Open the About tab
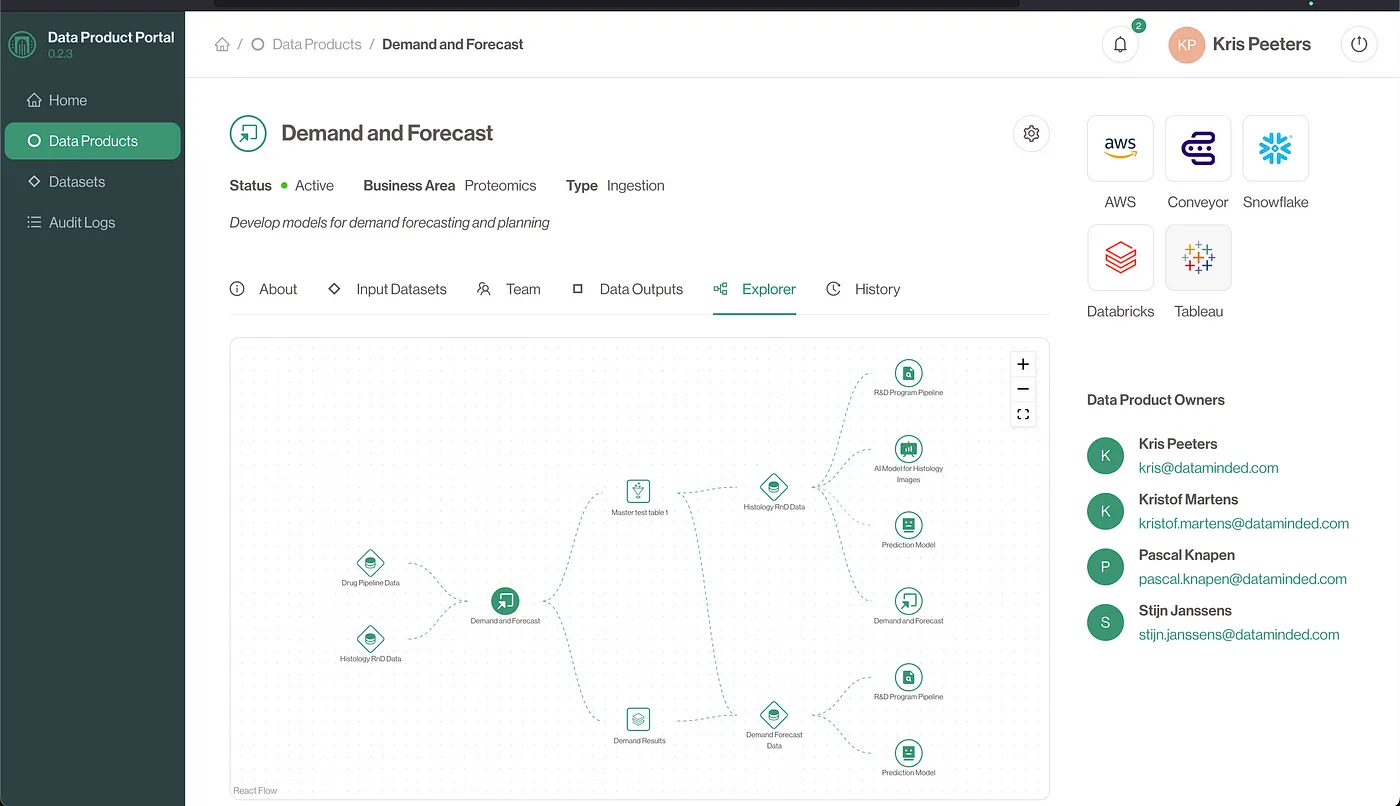This screenshot has height=806, width=1400. (264, 289)
